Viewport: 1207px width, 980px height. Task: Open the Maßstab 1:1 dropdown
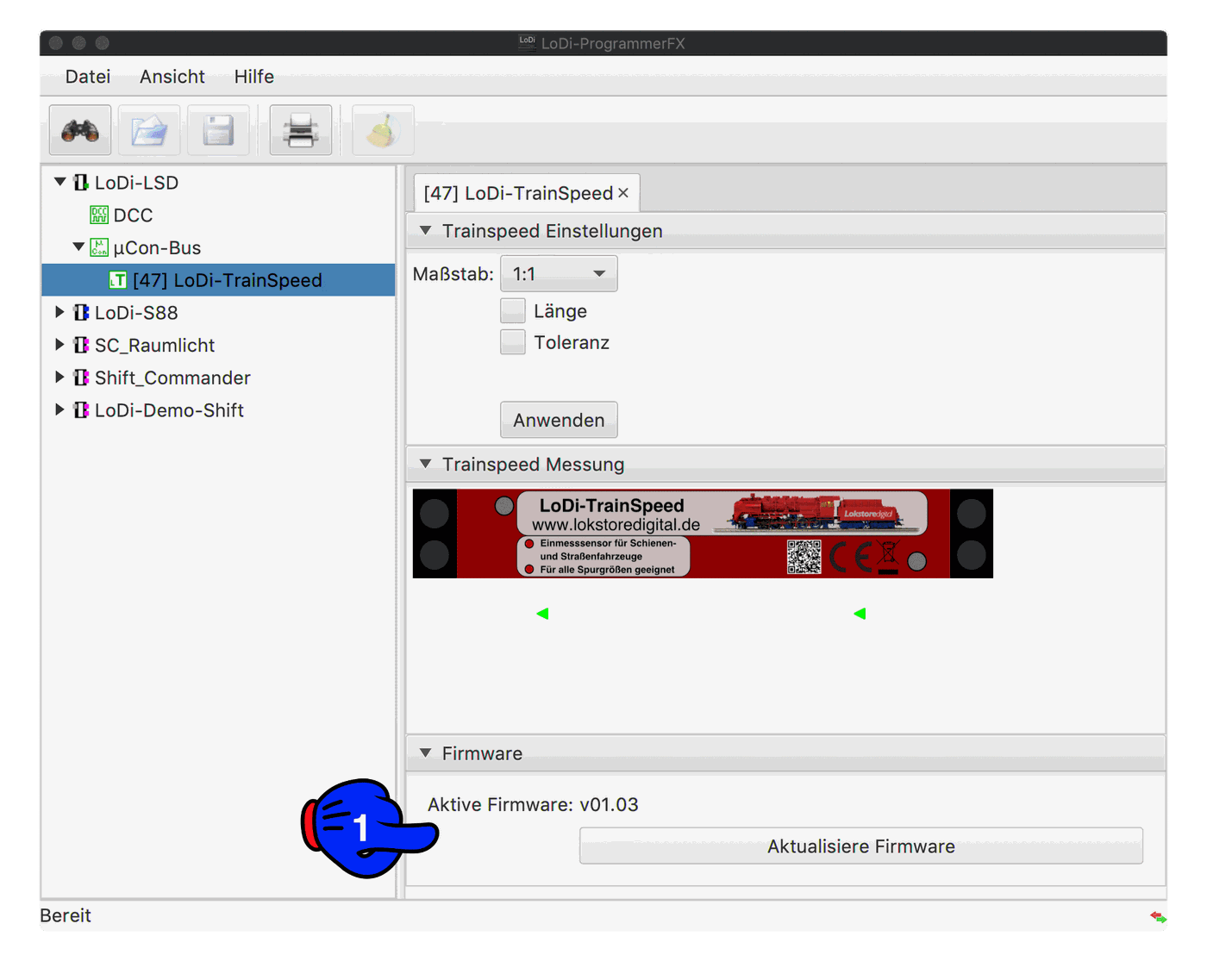tap(559, 274)
